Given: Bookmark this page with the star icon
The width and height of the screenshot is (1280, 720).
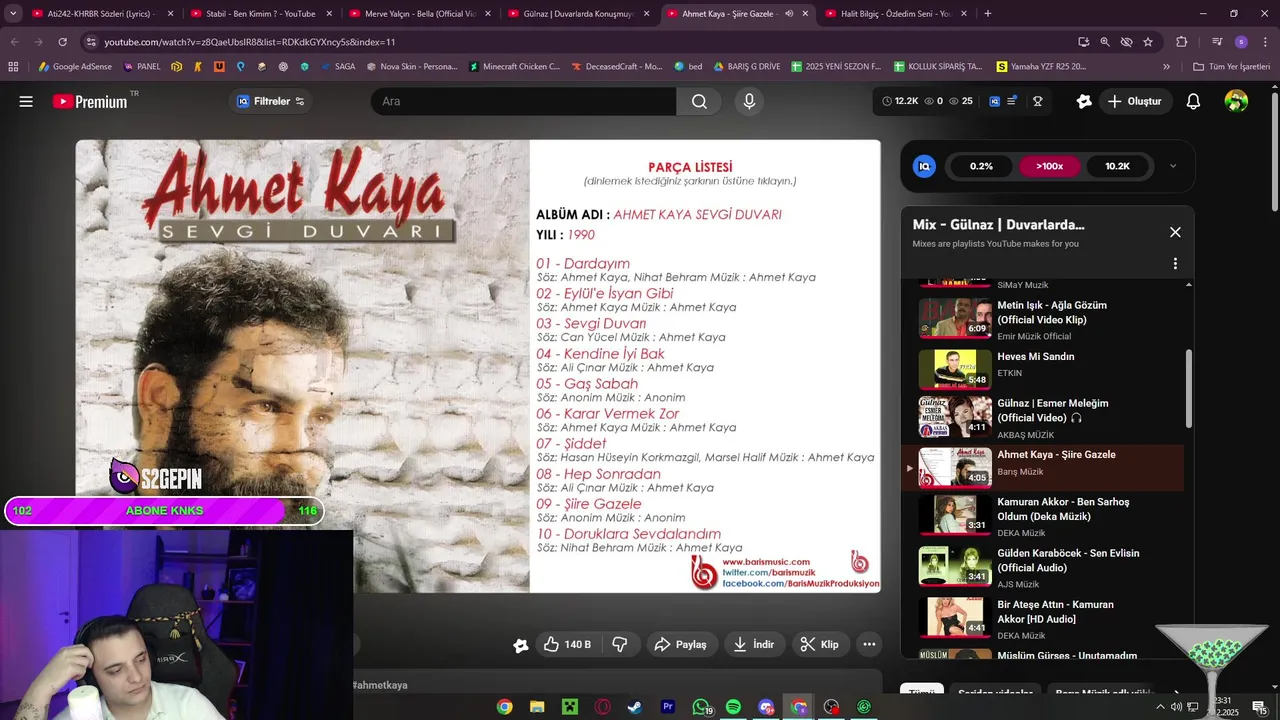Looking at the screenshot, I should coord(1148,42).
